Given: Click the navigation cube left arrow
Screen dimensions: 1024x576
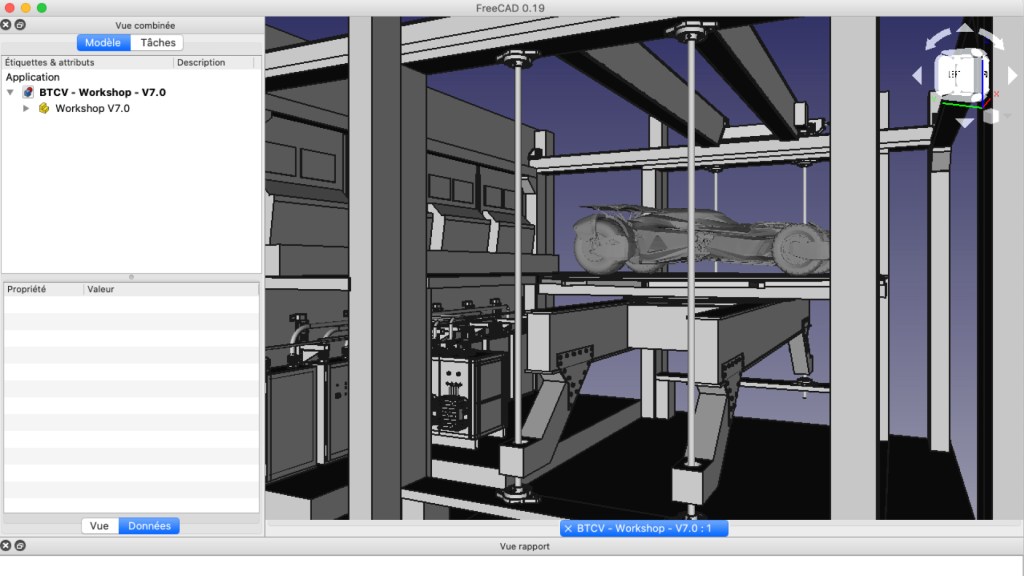Looking at the screenshot, I should 916,76.
